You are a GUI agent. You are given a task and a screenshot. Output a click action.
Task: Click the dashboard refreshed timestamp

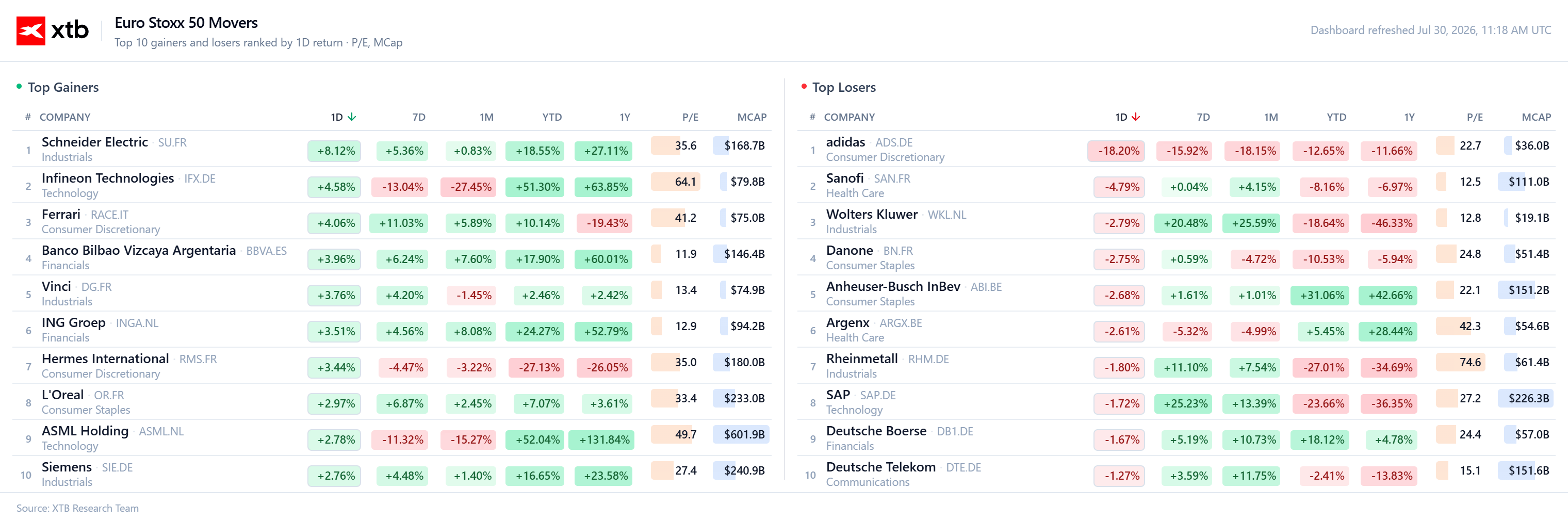pyautogui.click(x=1430, y=30)
